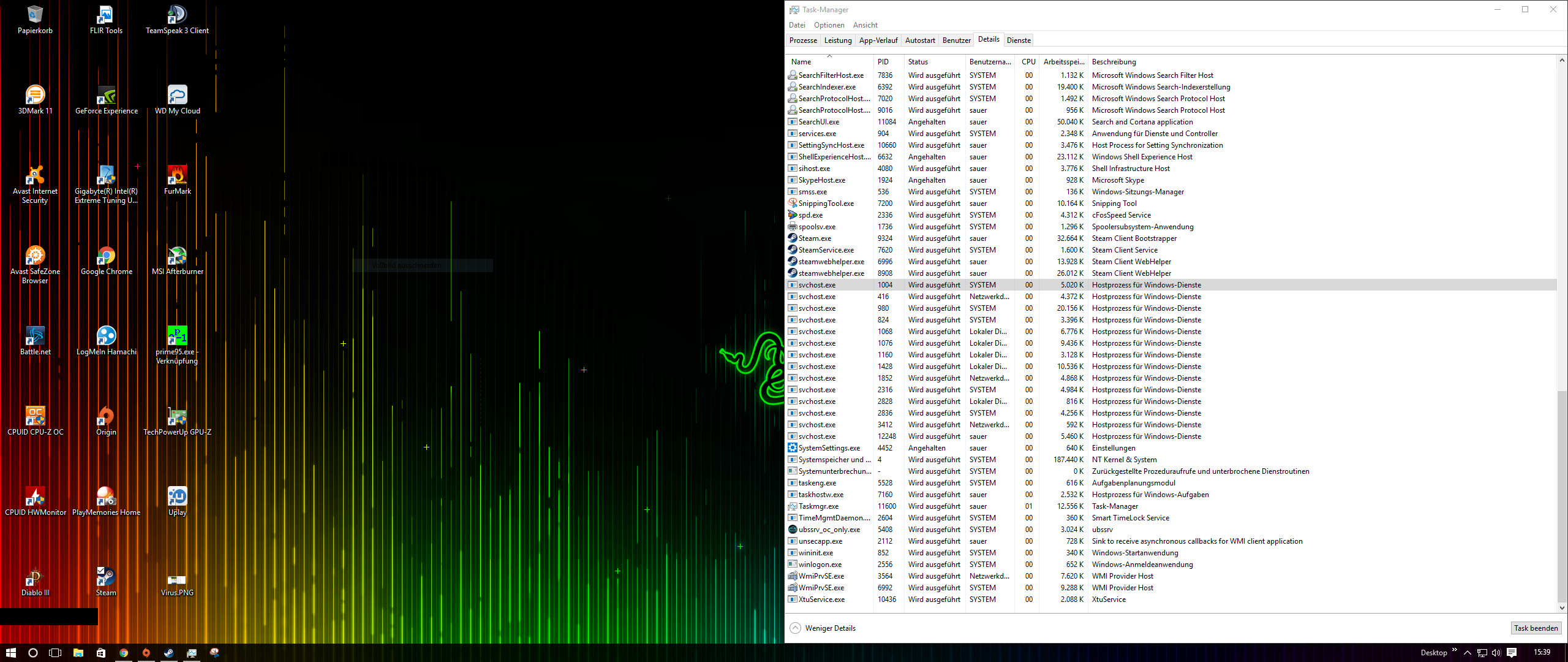This screenshot has height=662, width=1568.
Task: Switch to the Leistung tab
Action: tap(837, 40)
